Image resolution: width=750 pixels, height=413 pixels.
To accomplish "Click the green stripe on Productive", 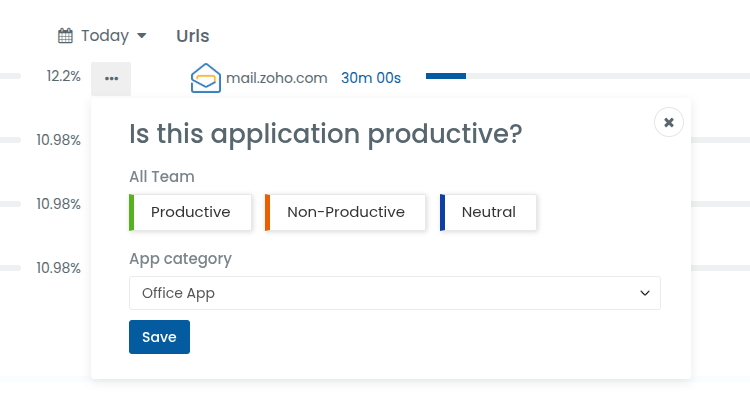I will click(132, 212).
